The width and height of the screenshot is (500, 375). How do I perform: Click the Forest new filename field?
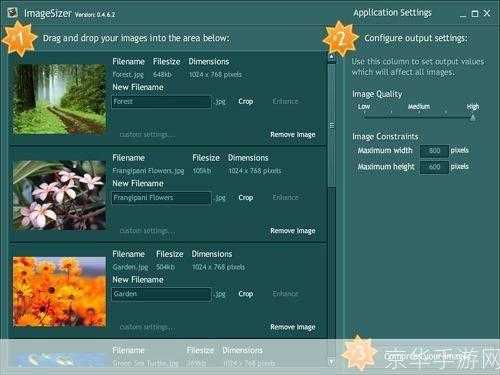pyautogui.click(x=161, y=102)
